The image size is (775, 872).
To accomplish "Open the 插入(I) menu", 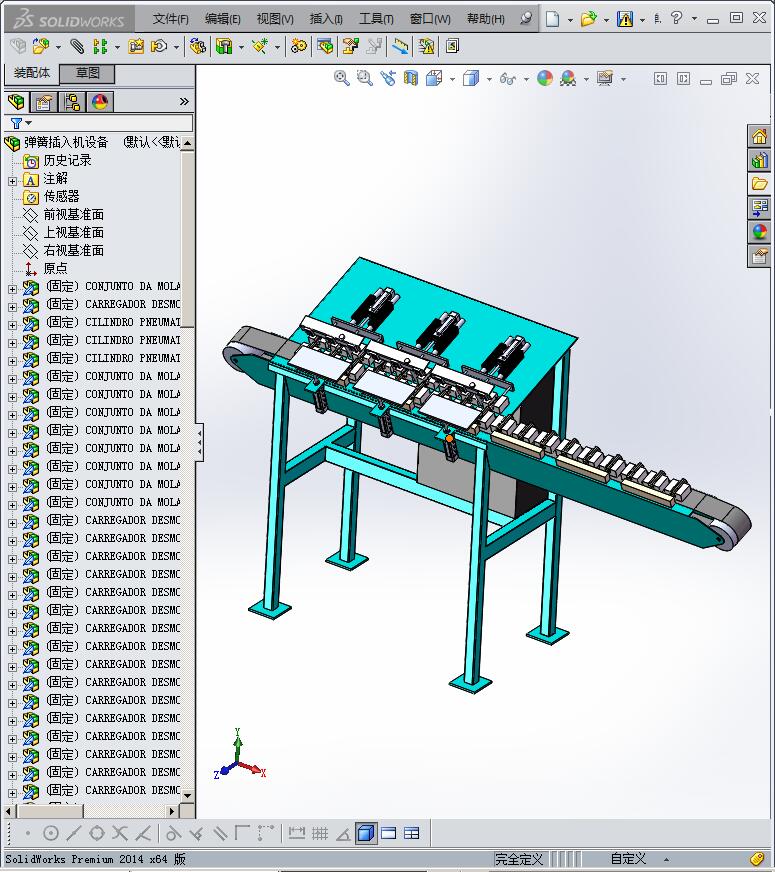I will [x=326, y=19].
